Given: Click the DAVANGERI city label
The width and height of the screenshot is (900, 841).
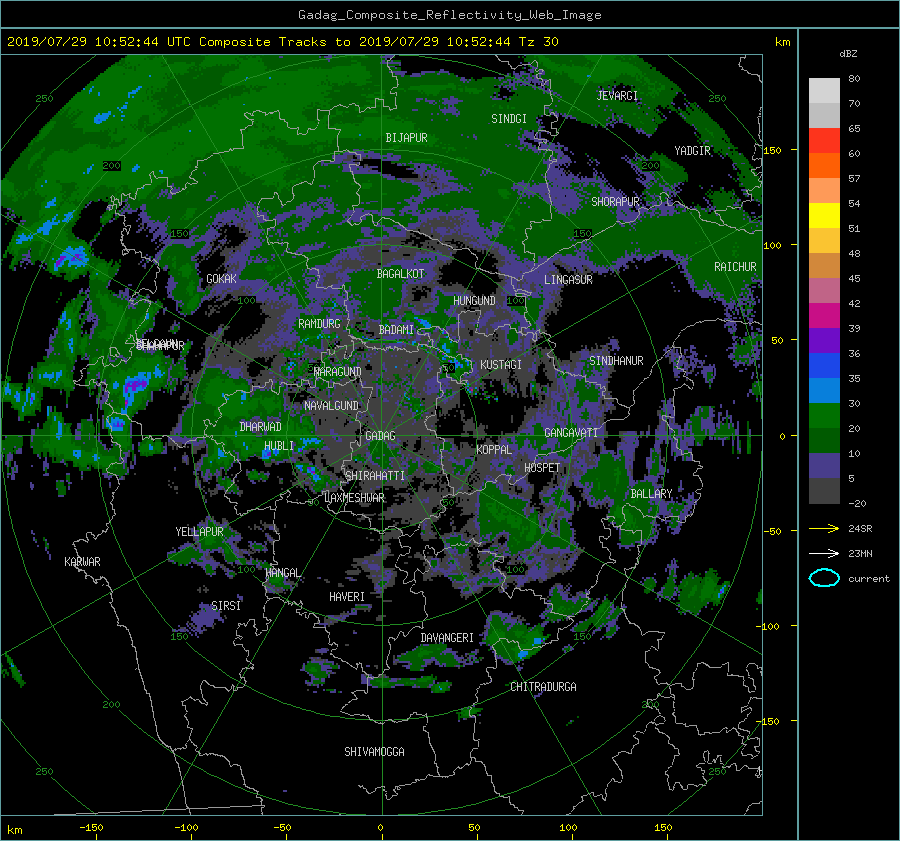Looking at the screenshot, I should (447, 638).
